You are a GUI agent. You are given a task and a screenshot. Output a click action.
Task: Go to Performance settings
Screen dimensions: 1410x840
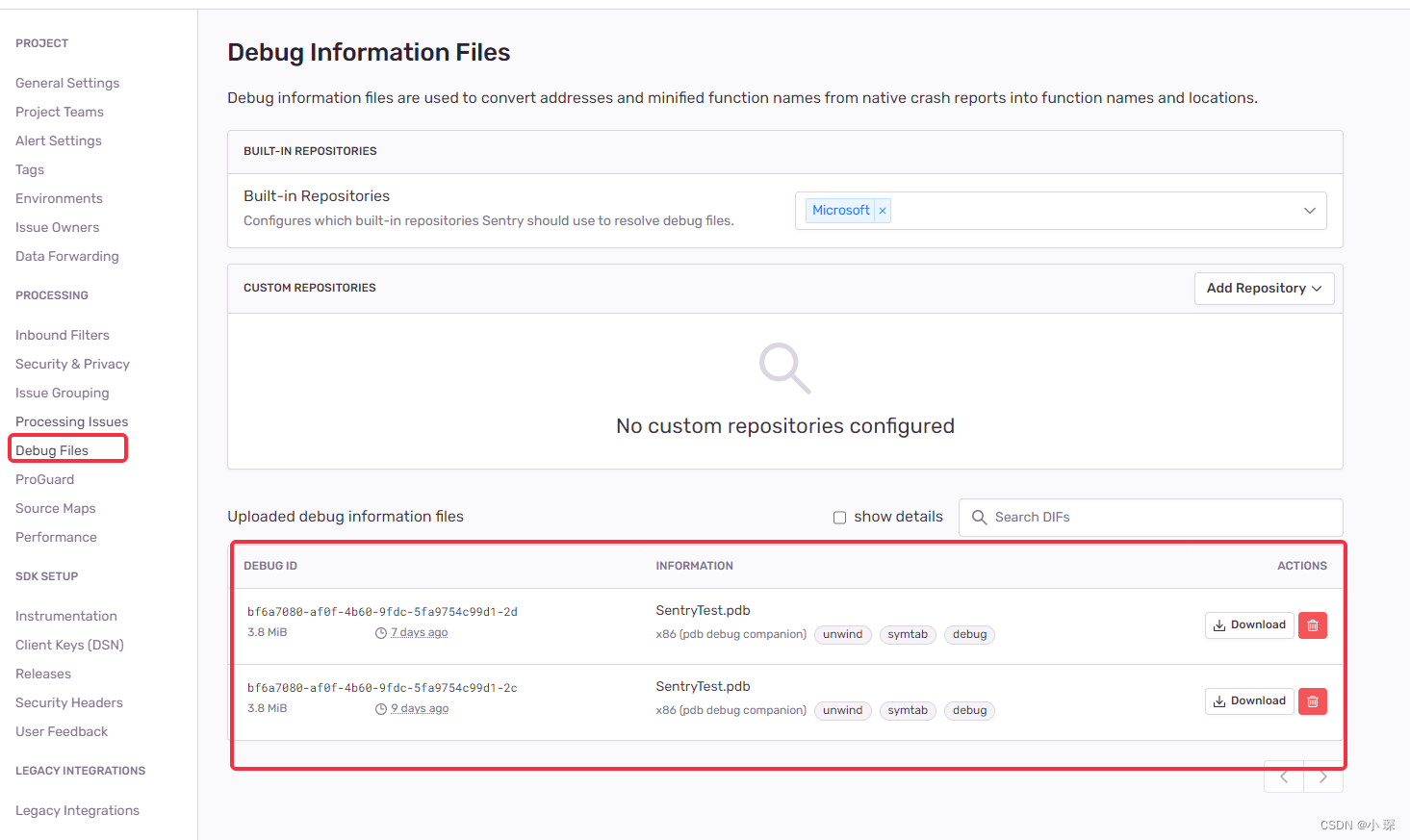pos(56,537)
